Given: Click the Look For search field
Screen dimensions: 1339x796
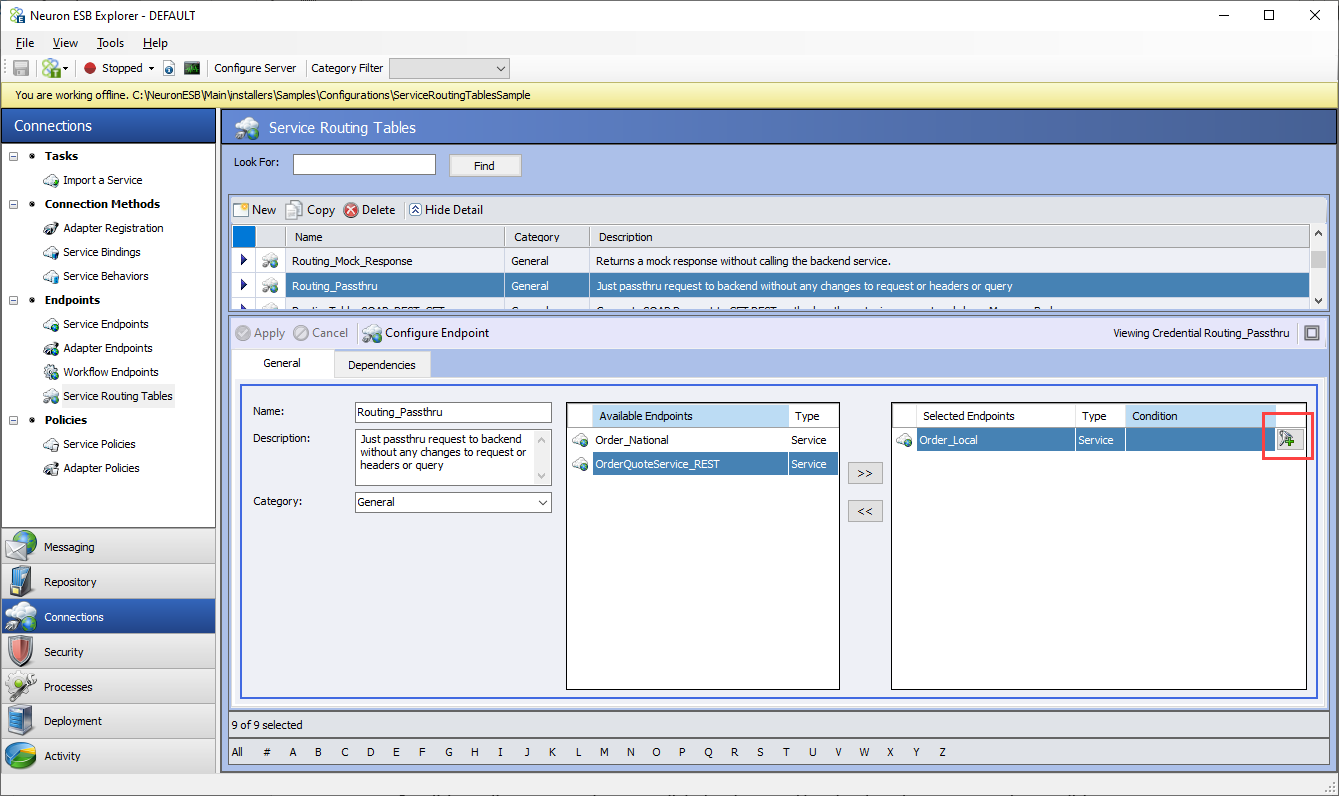Looking at the screenshot, I should (x=364, y=165).
